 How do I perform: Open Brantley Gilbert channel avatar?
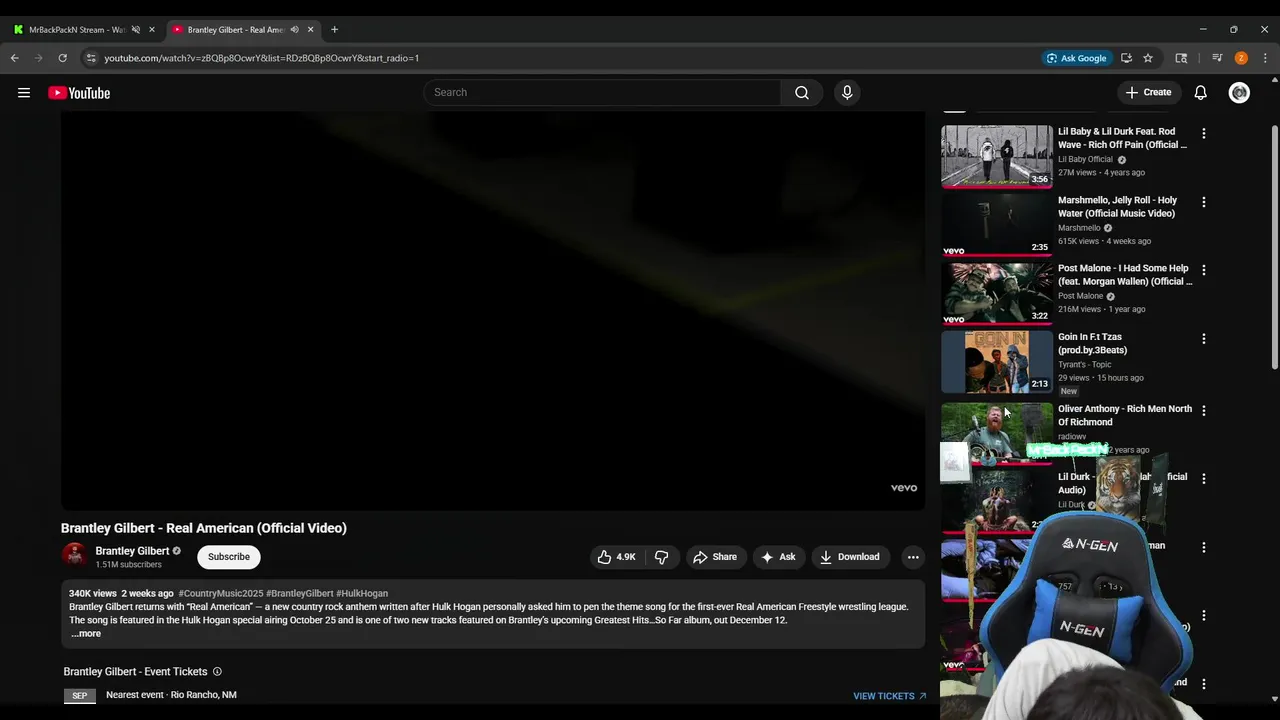click(75, 556)
